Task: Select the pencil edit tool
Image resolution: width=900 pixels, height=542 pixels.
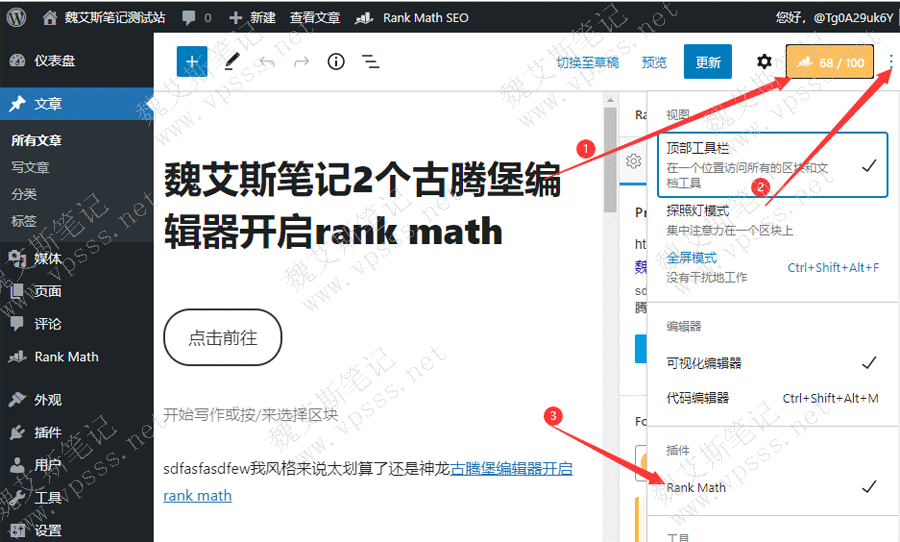Action: [x=232, y=61]
